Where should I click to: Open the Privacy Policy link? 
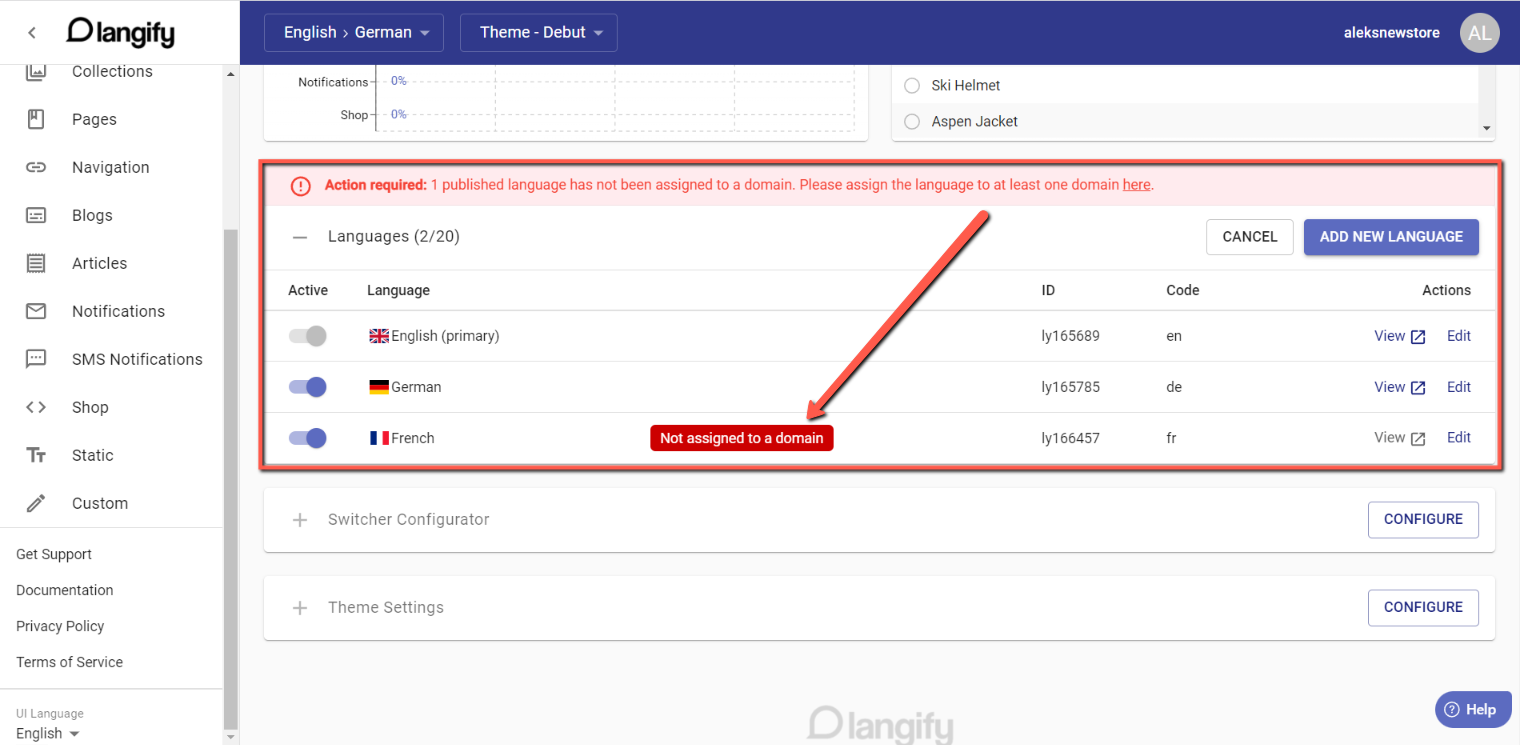[60, 626]
